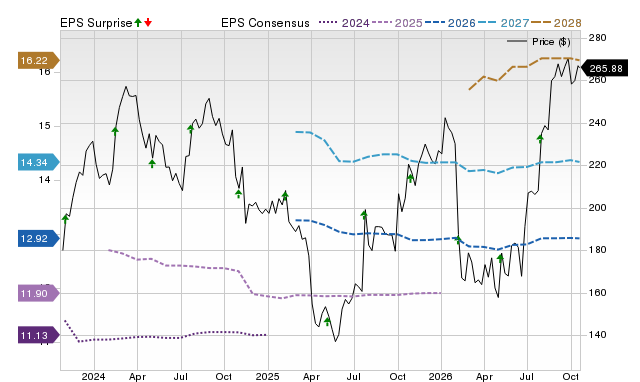Click the red down arrow in EPS Surprise legend
The width and height of the screenshot is (640, 382).
(148, 23)
